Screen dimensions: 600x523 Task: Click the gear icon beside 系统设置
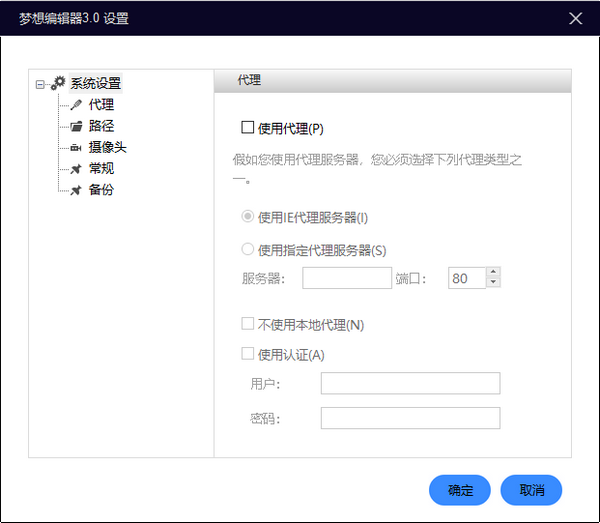[58, 84]
